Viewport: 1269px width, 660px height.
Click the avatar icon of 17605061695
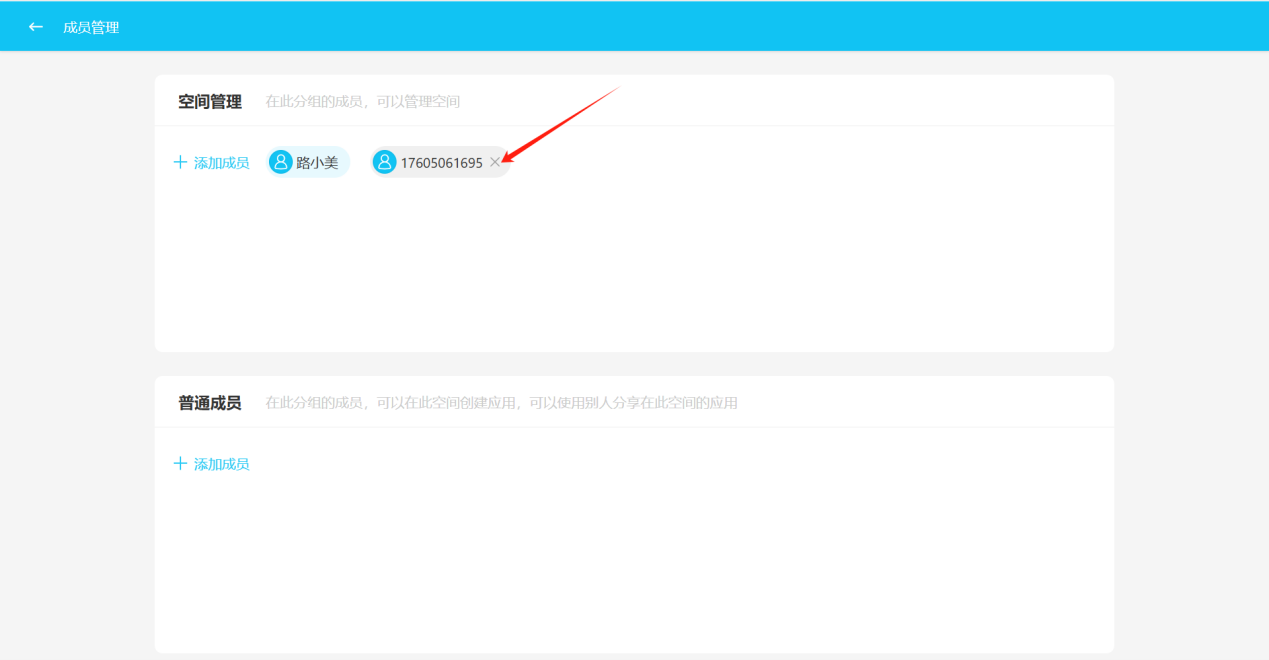[385, 162]
